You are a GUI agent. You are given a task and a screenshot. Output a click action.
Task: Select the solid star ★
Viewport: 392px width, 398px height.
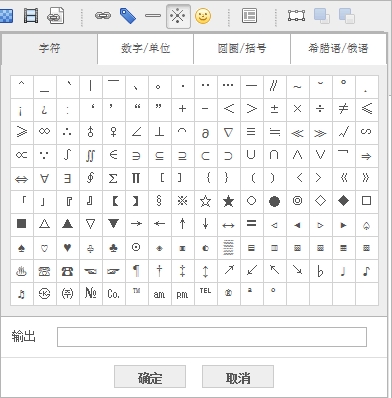click(228, 201)
